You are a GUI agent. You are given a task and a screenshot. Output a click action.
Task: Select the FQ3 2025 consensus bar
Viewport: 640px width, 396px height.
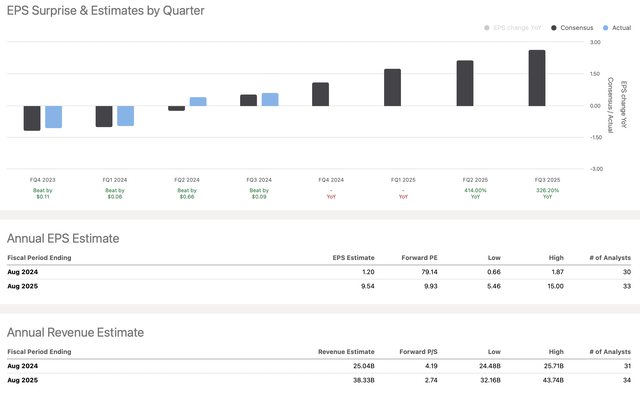point(537,78)
